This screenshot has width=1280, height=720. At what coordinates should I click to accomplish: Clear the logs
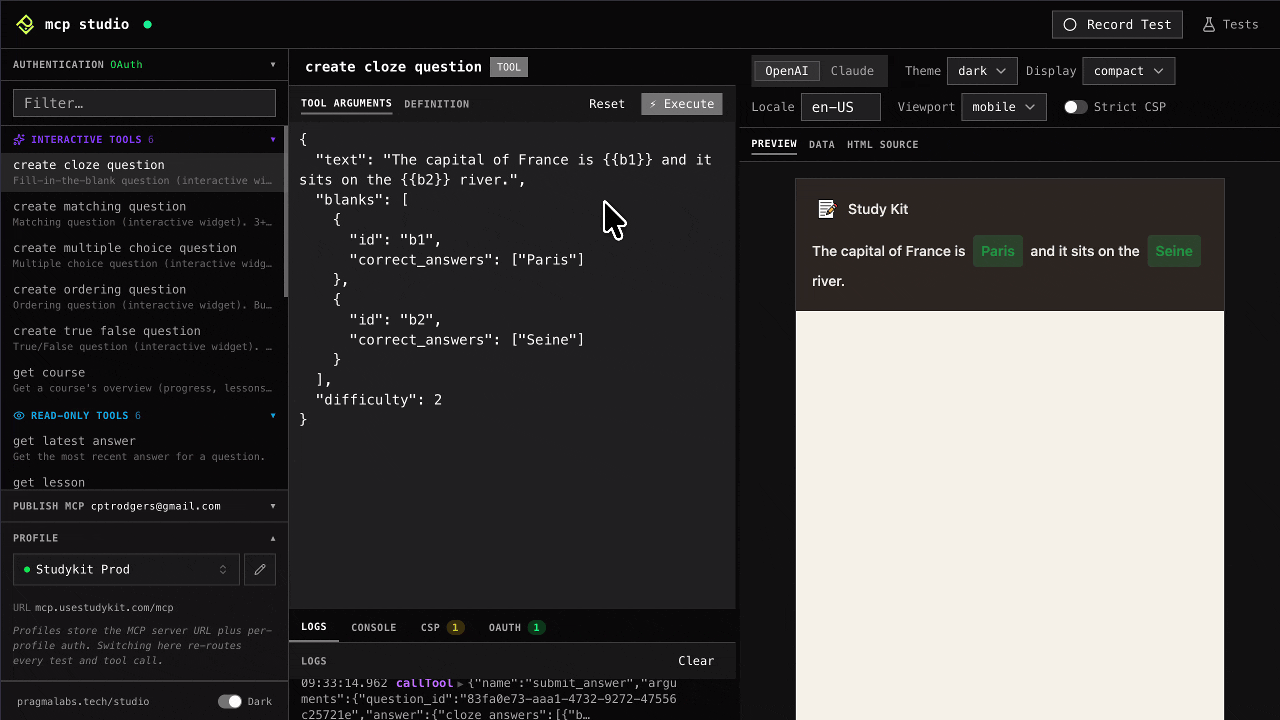696,661
